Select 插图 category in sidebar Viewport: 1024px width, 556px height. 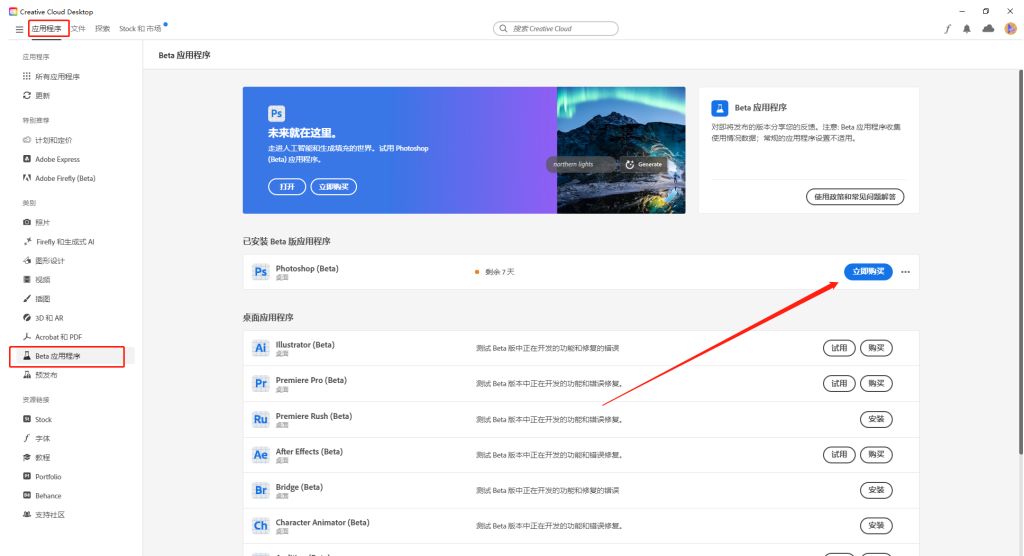pos(42,299)
